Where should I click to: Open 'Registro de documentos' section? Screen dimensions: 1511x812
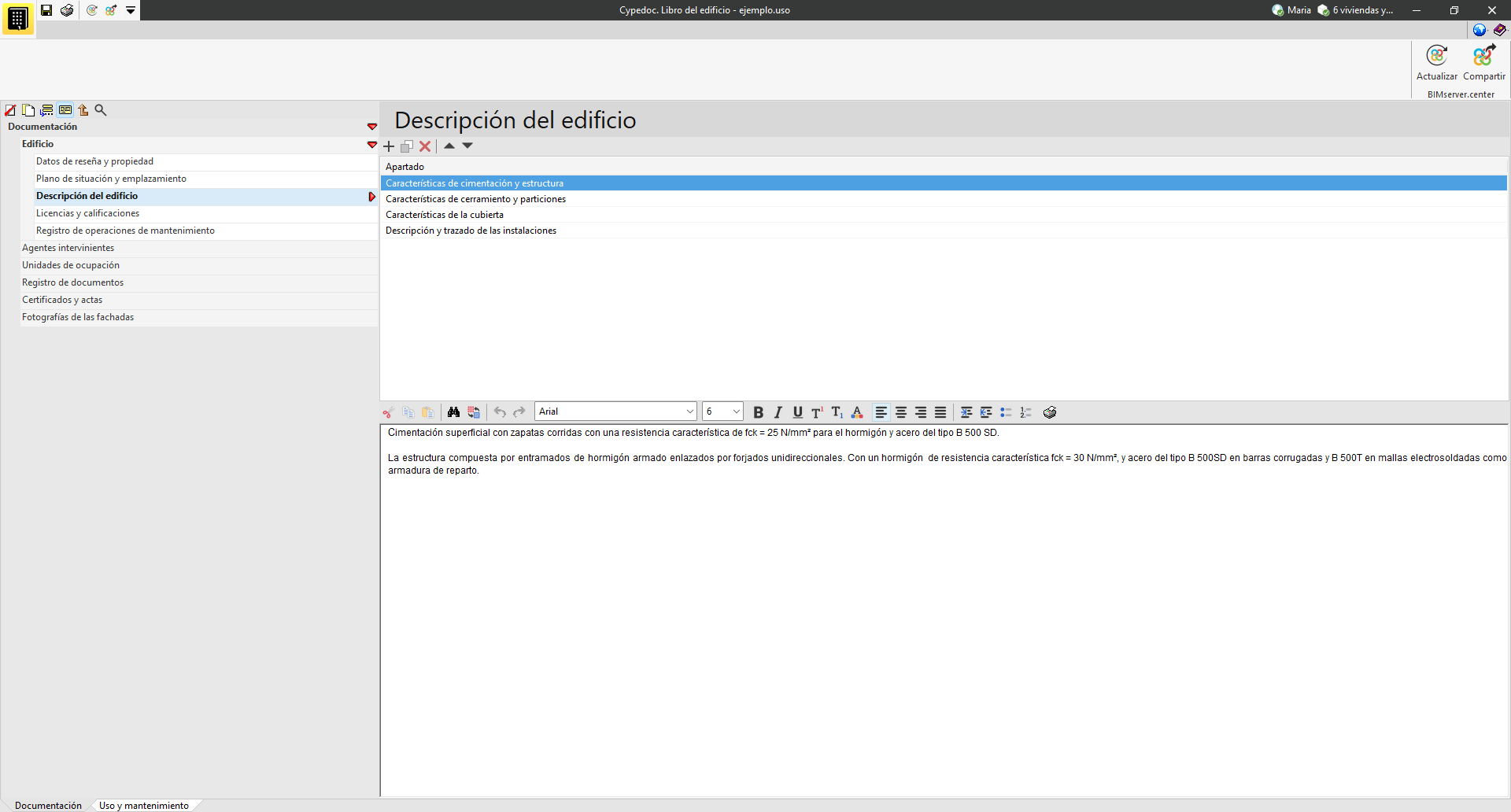[x=199, y=282]
